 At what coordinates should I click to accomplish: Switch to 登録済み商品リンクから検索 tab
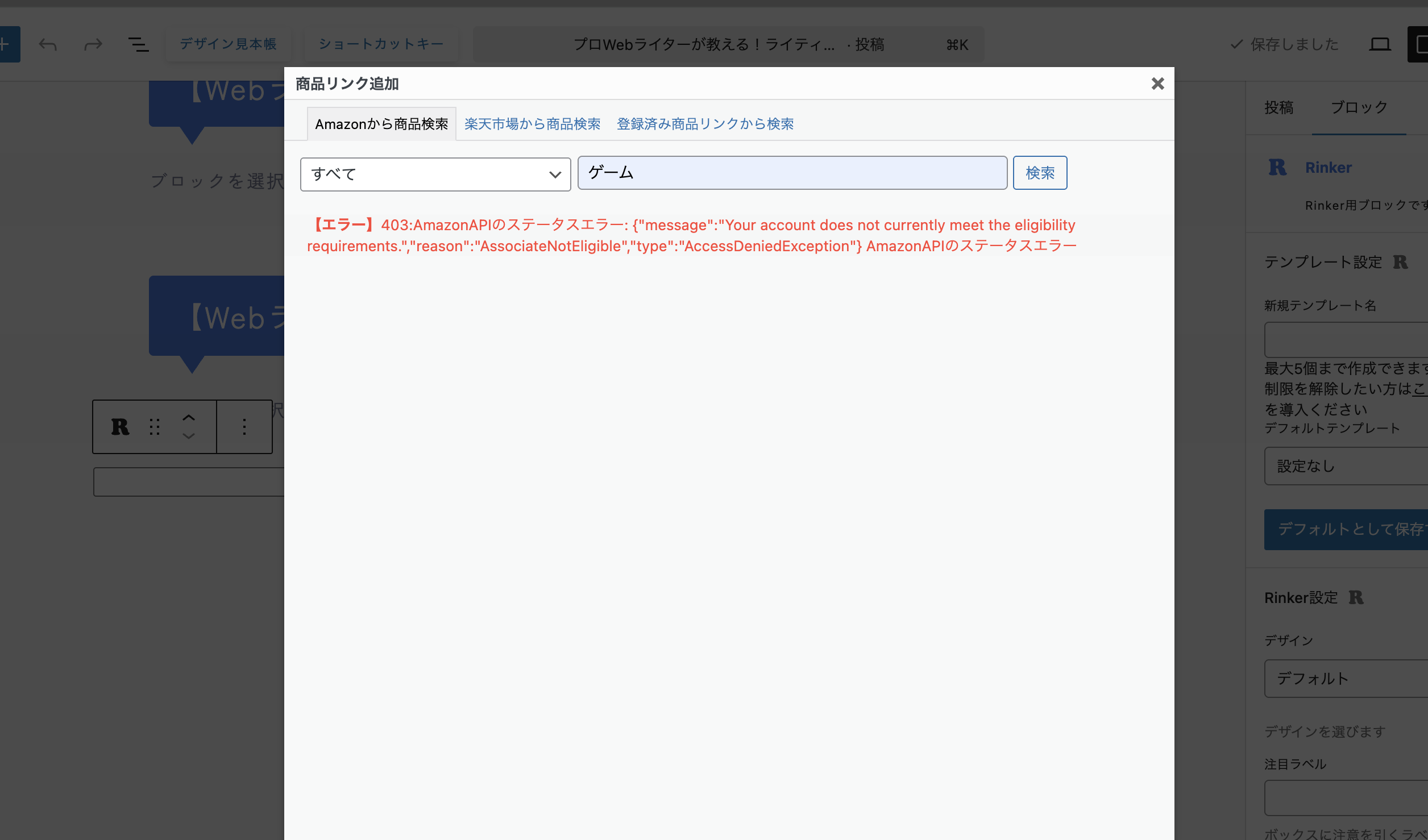[705, 124]
